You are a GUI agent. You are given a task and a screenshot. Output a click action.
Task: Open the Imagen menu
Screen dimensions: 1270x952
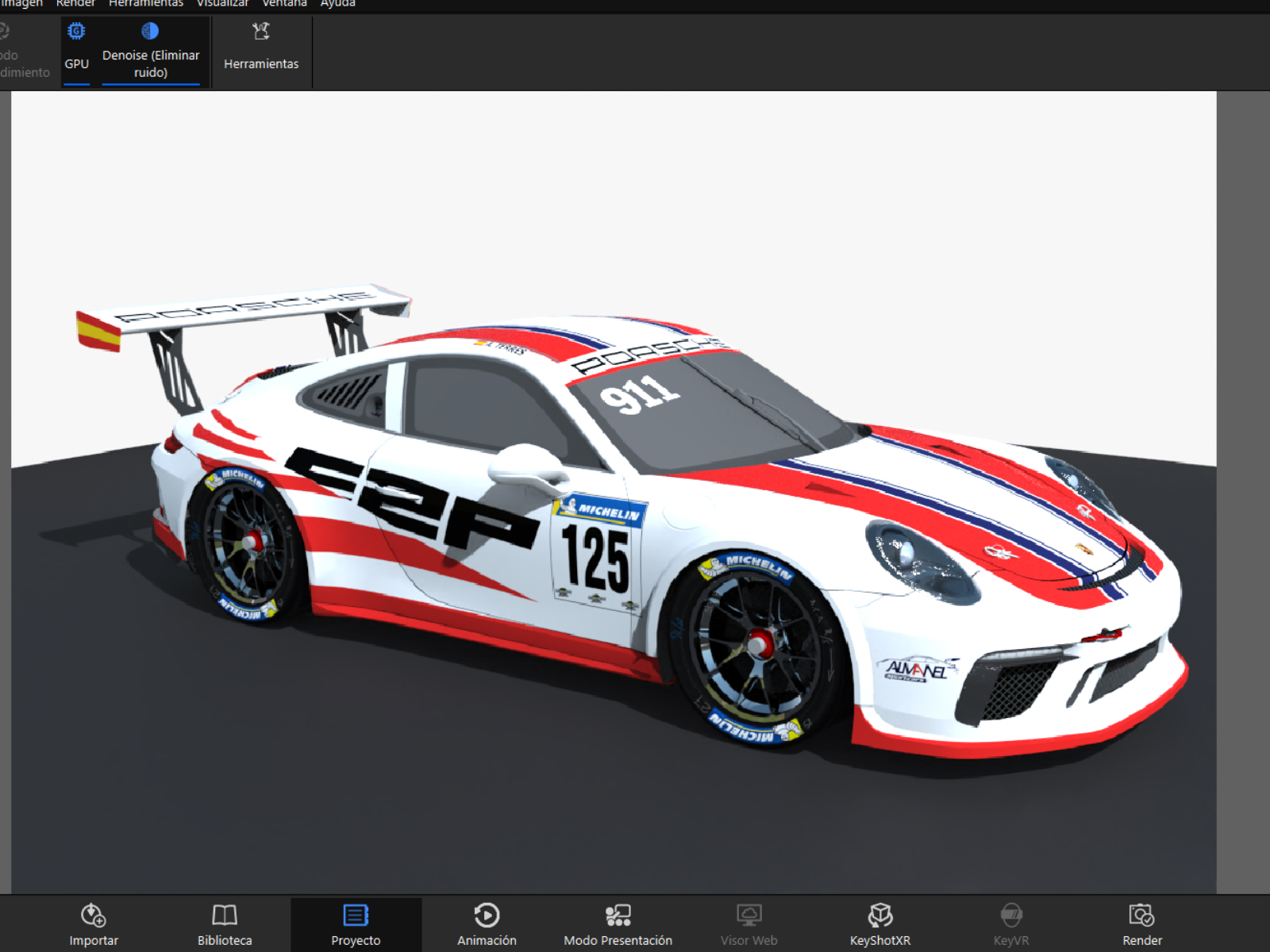21,4
